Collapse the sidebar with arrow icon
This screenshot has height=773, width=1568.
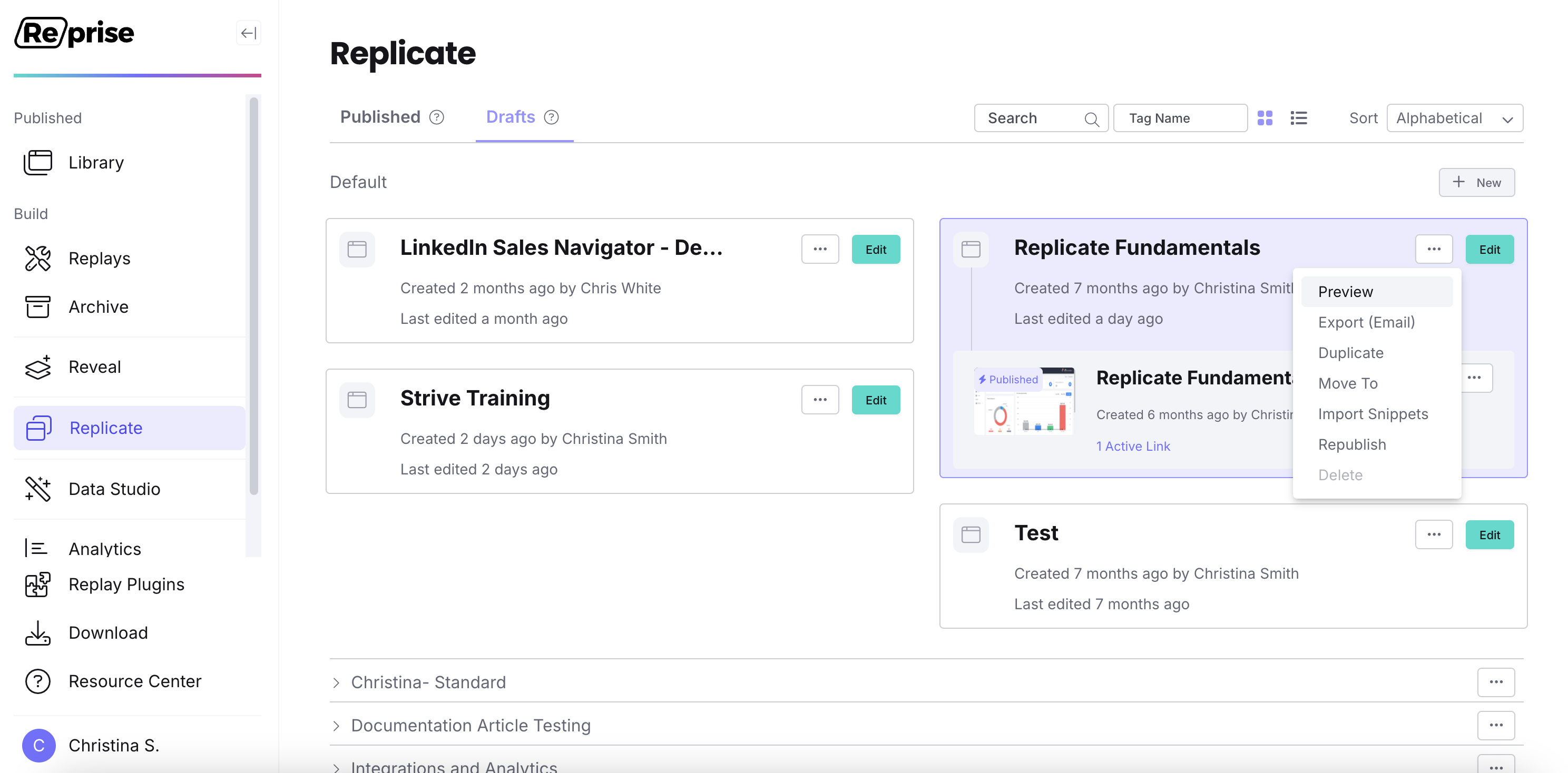click(248, 33)
